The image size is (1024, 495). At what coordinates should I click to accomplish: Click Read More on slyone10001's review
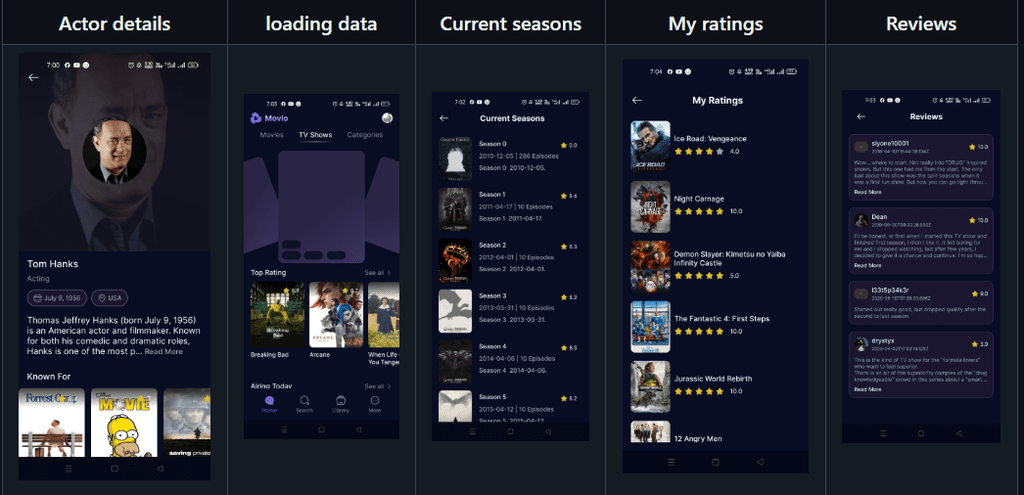pyautogui.click(x=867, y=192)
